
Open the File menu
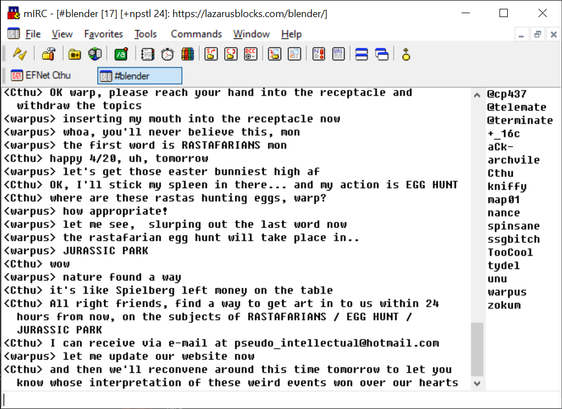click(33, 34)
